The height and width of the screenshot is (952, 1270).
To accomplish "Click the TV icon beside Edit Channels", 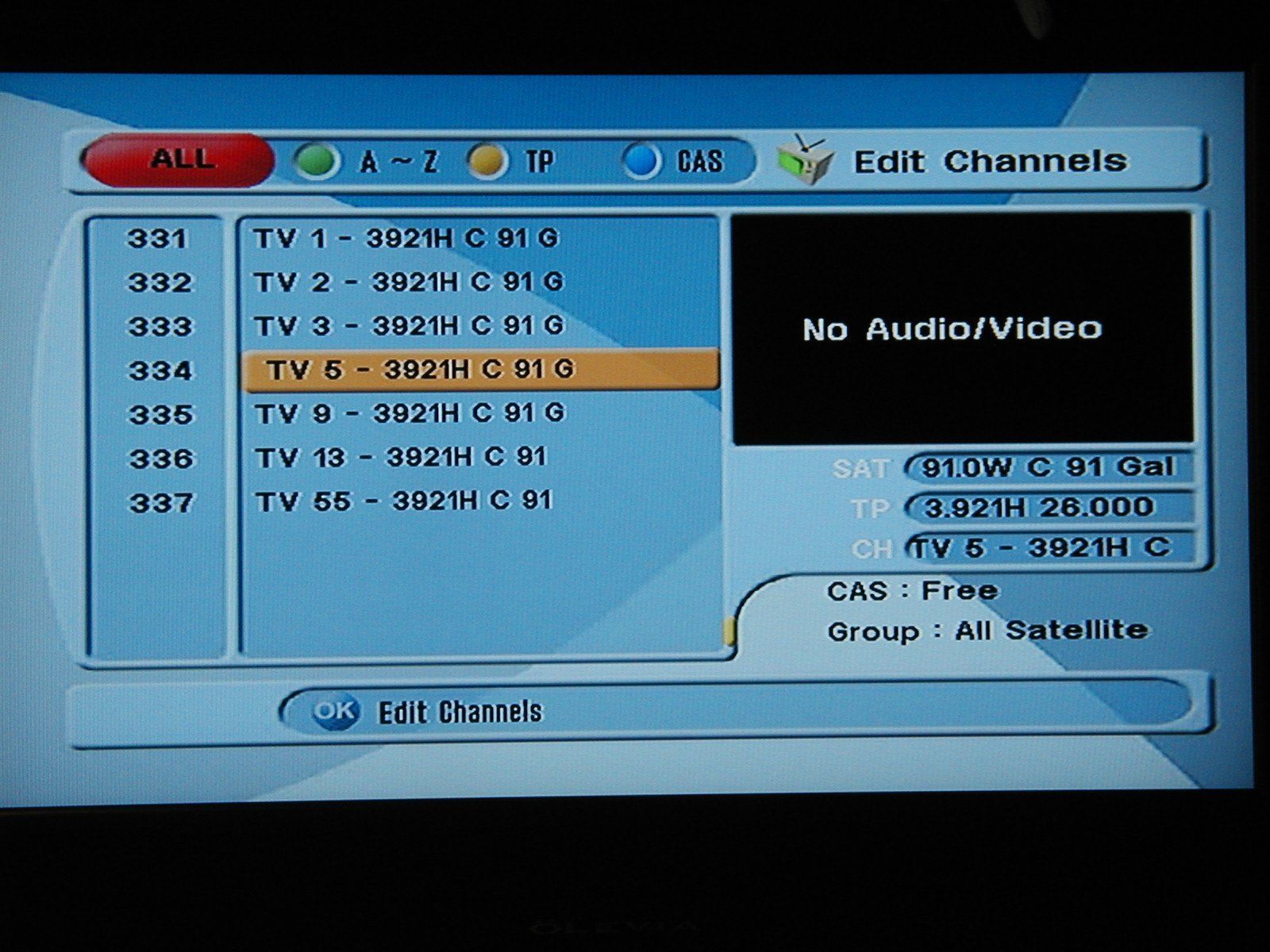I will click(x=805, y=159).
